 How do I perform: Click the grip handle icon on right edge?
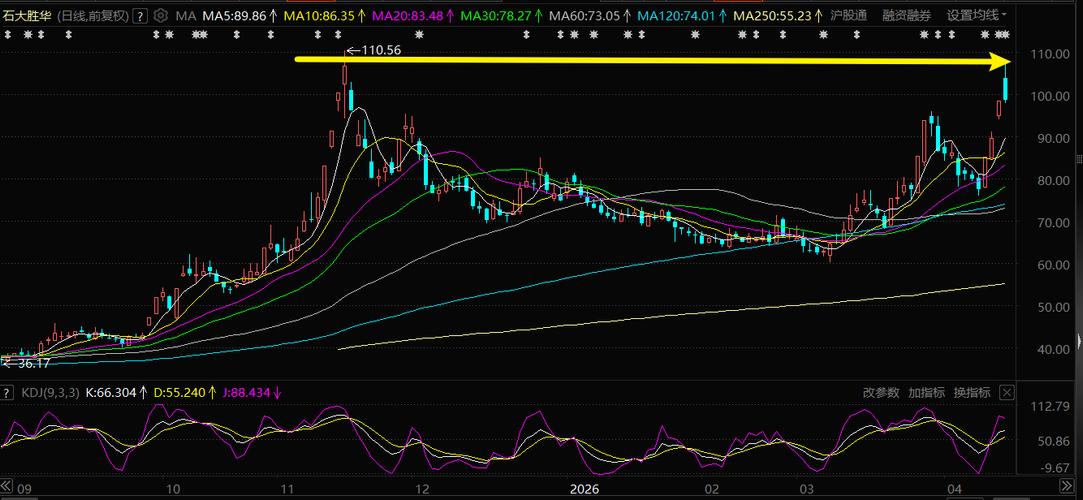1080,159
